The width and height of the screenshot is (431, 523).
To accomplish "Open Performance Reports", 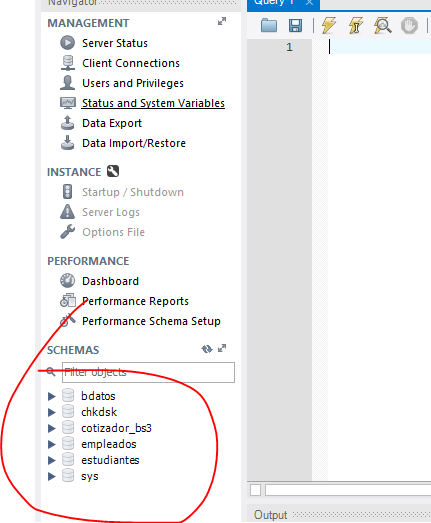I will (x=135, y=301).
